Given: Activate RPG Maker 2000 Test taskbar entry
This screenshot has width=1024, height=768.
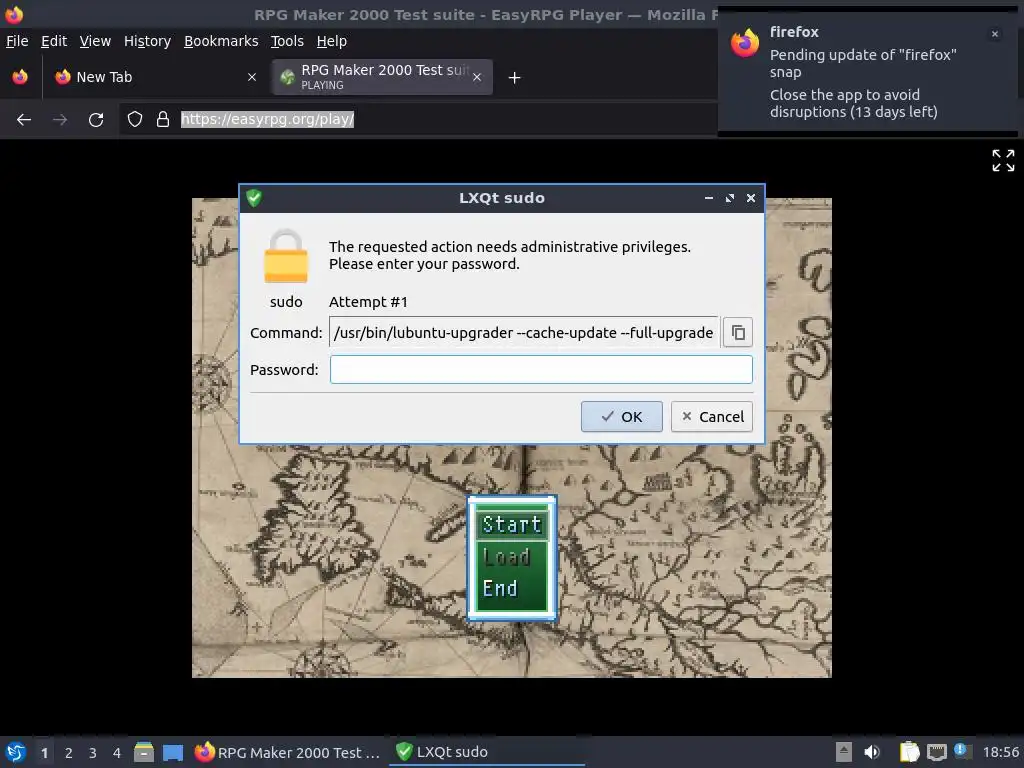Looking at the screenshot, I should 288,752.
